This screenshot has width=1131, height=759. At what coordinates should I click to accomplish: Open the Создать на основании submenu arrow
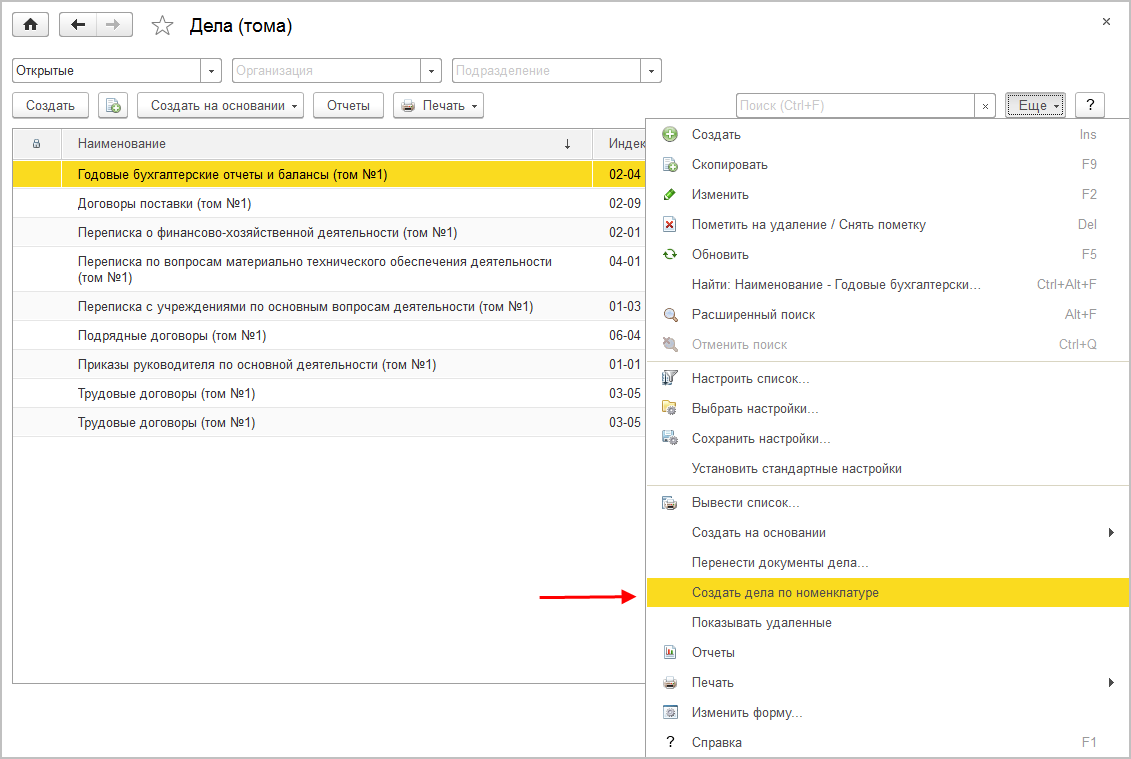pos(1111,533)
